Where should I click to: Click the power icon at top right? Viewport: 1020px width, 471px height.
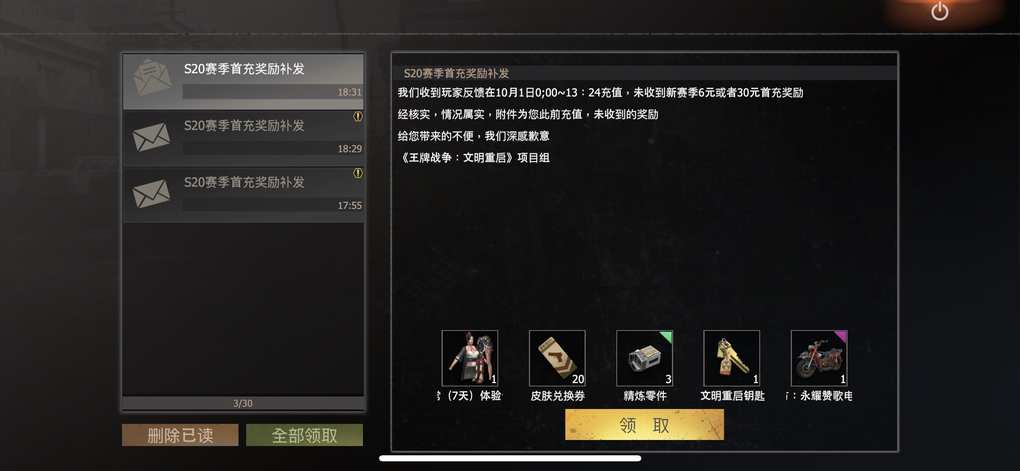point(939,11)
